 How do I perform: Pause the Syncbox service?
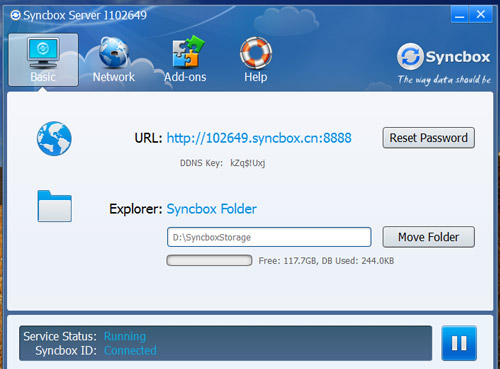459,343
